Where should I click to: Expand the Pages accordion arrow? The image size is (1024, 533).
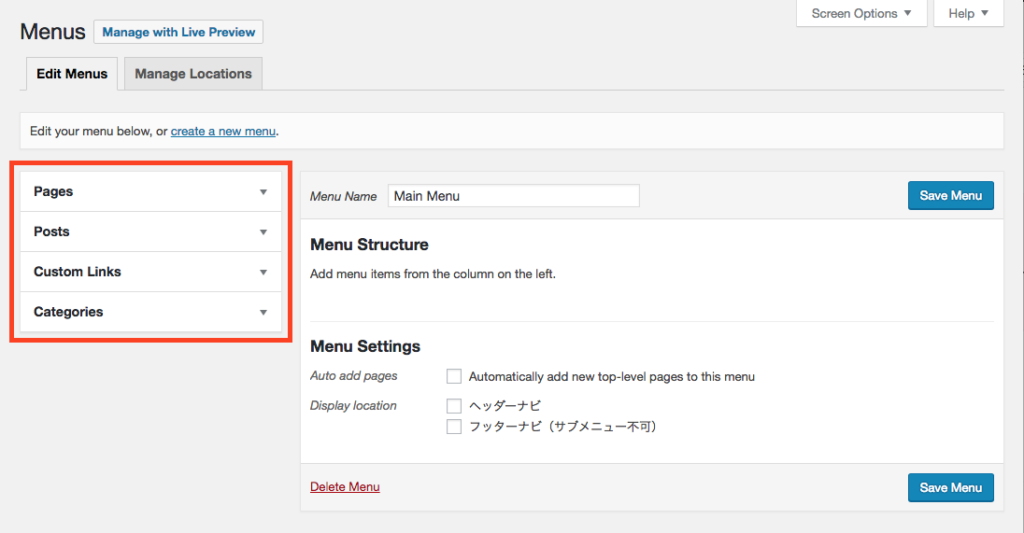click(263, 192)
